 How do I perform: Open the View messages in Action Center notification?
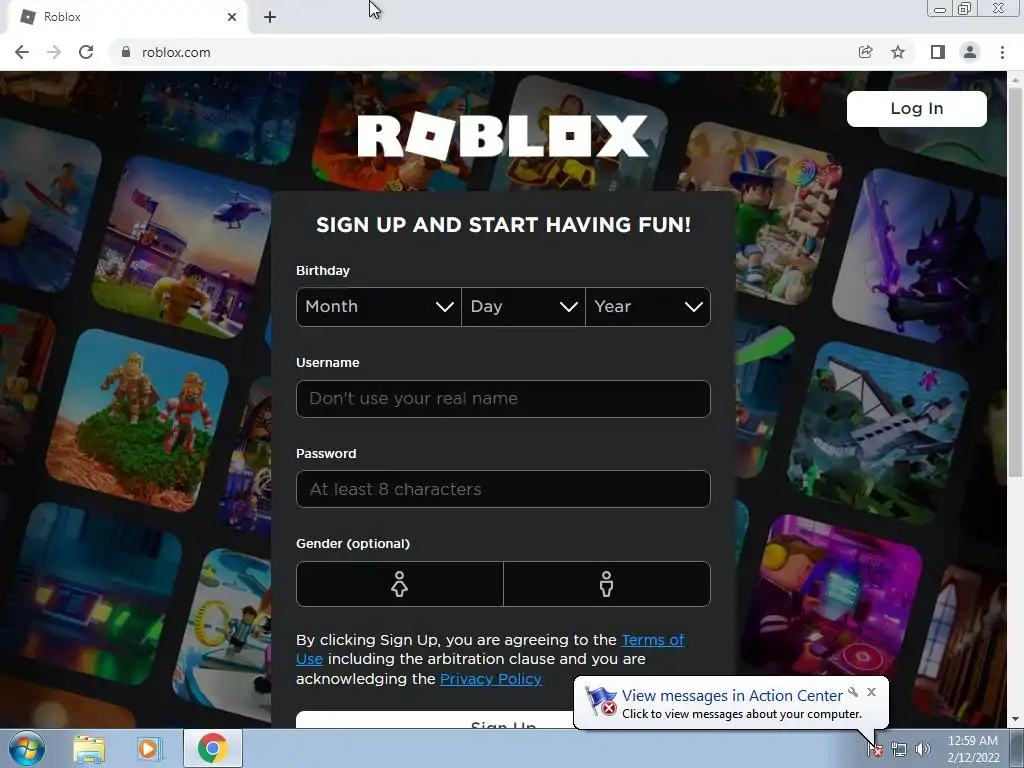click(731, 696)
